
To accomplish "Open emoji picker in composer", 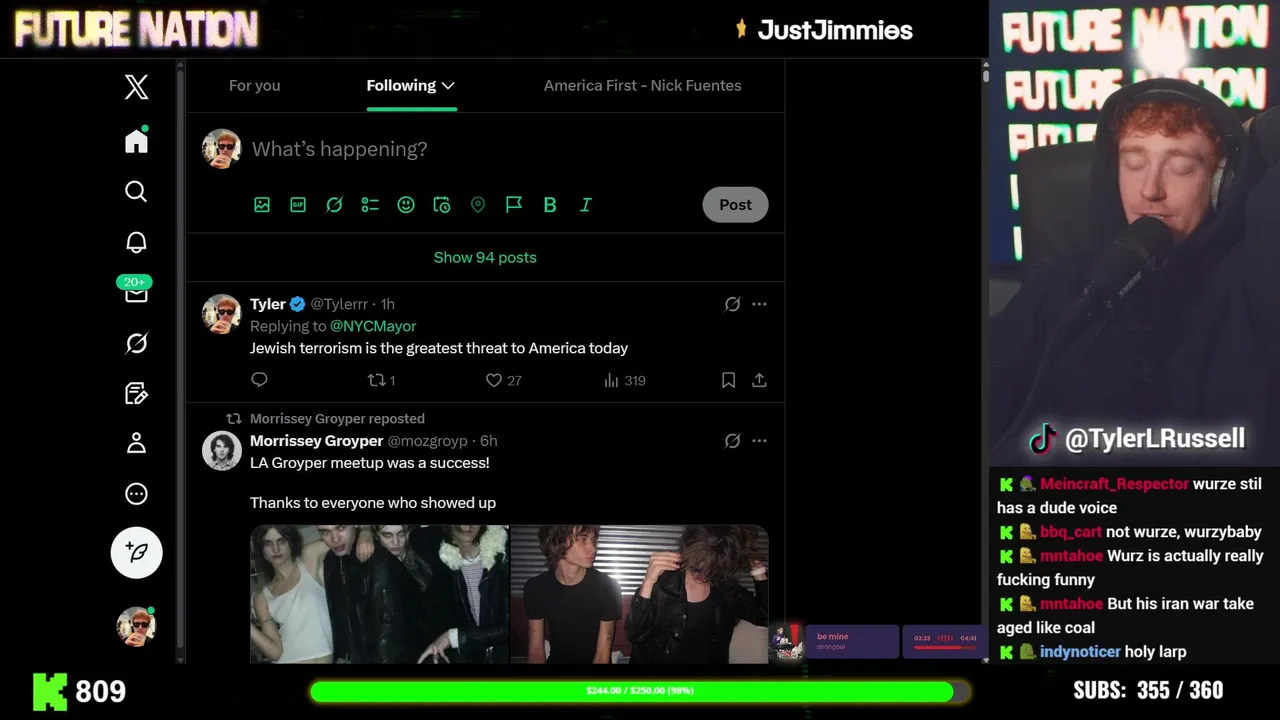I will (406, 204).
